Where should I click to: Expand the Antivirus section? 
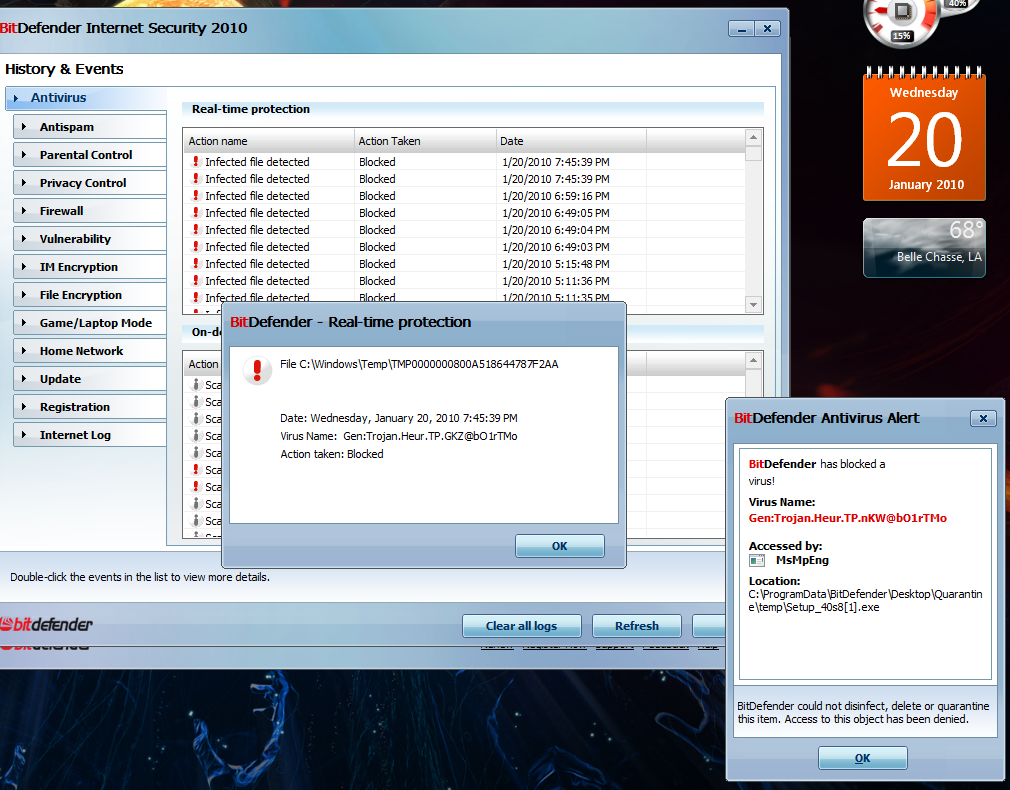coord(86,98)
